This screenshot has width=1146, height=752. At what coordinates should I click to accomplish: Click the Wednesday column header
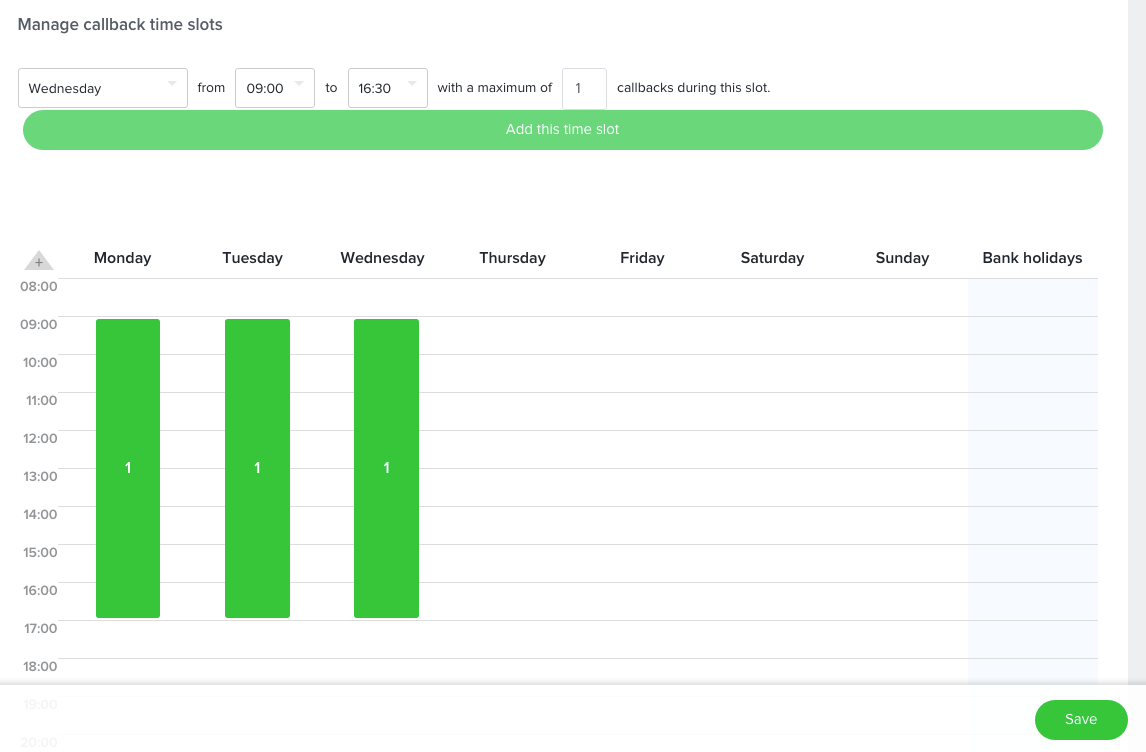click(x=382, y=258)
